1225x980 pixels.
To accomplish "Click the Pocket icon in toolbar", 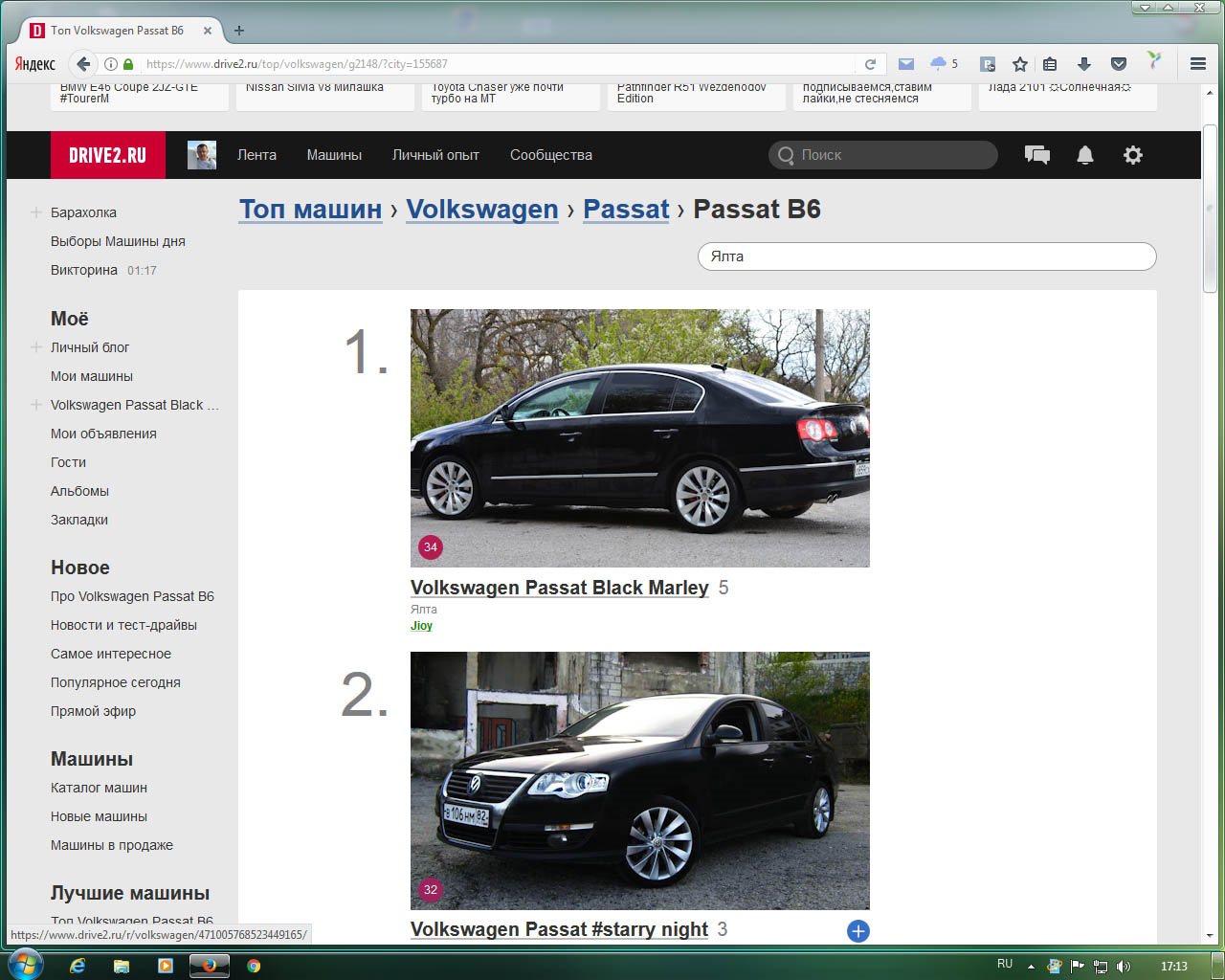I will tap(1119, 64).
